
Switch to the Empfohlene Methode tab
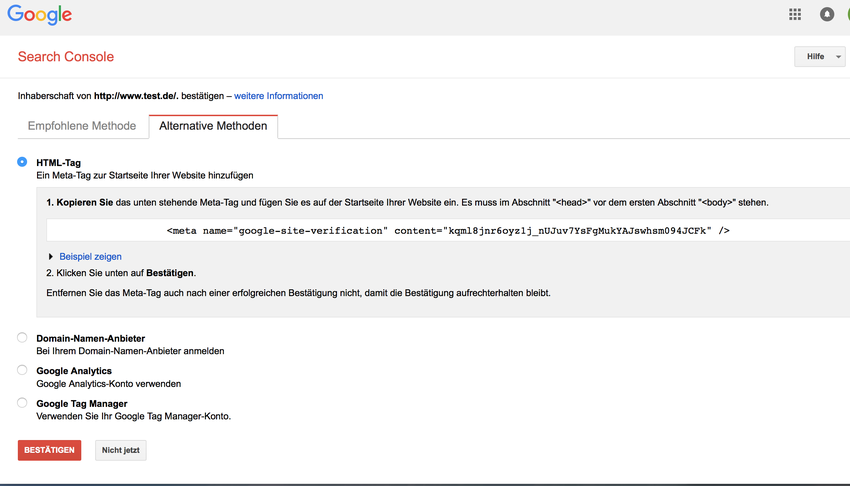pyautogui.click(x=82, y=126)
